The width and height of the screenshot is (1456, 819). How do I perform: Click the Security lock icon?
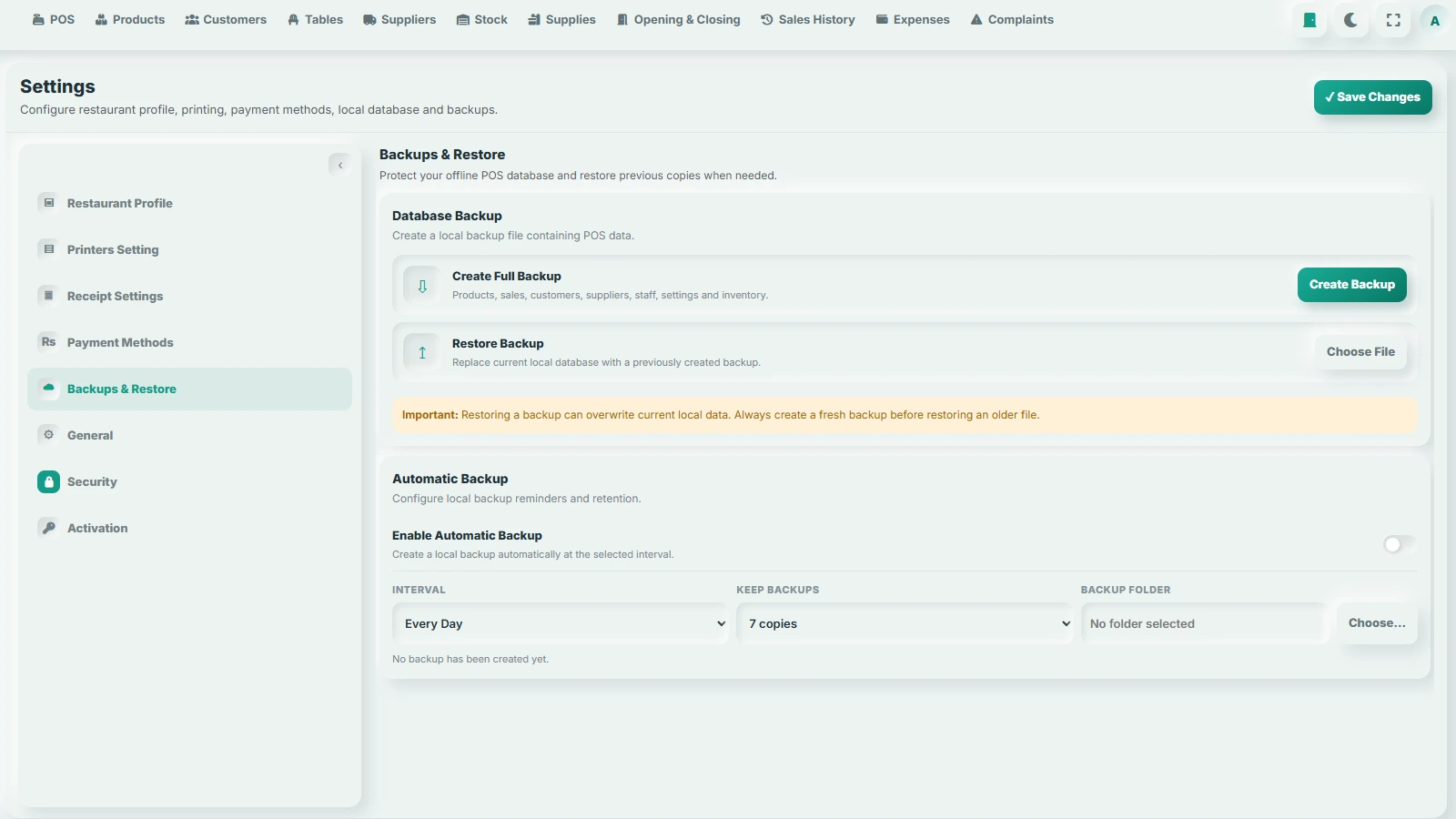49,481
